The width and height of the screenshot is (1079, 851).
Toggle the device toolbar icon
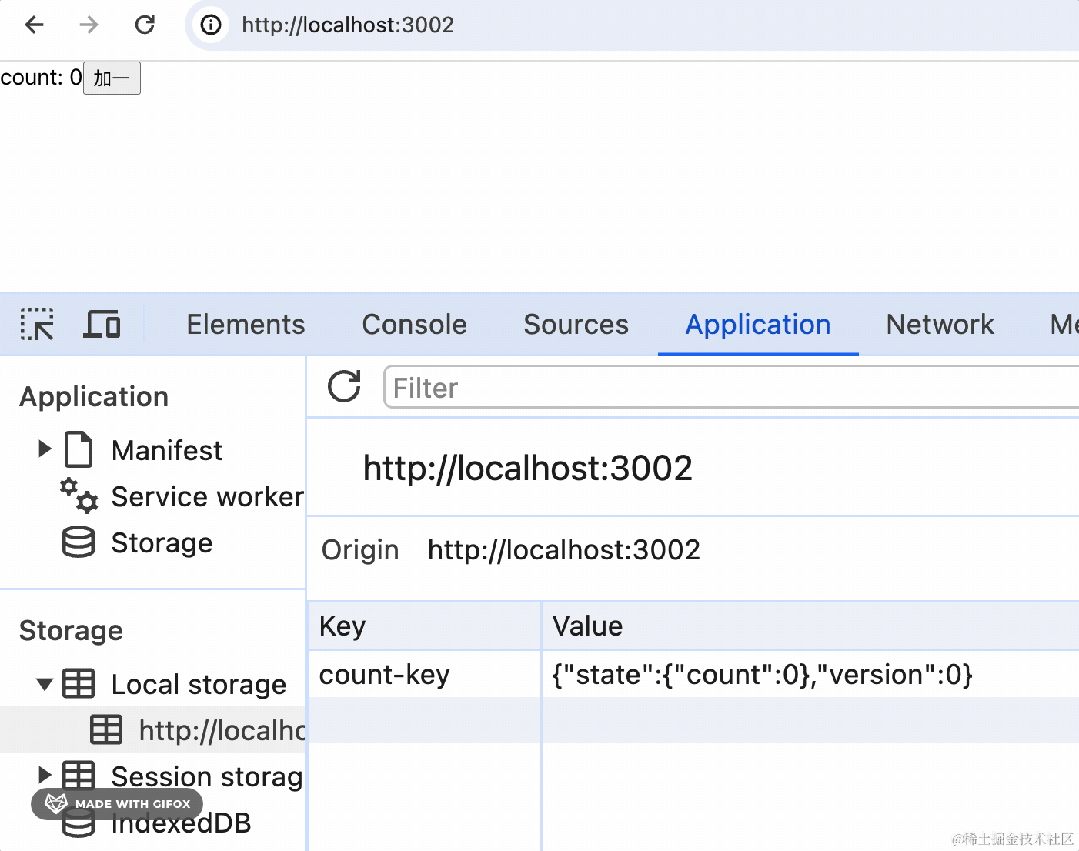point(101,324)
